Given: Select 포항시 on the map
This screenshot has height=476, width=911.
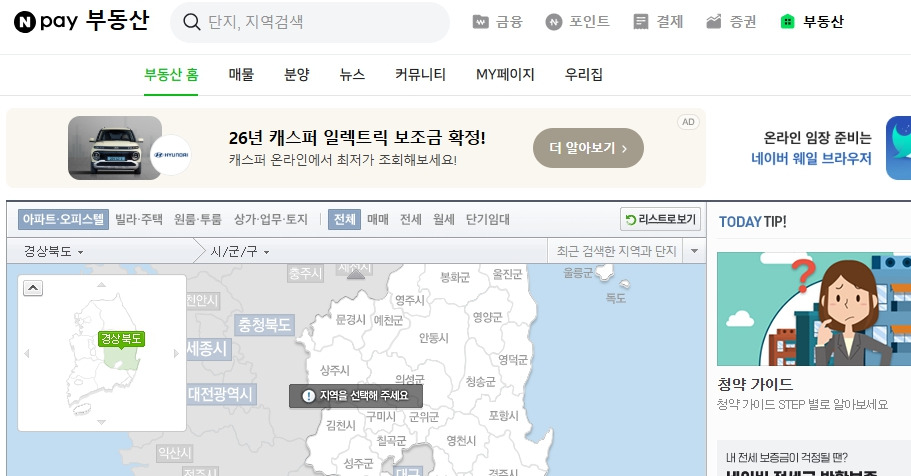Looking at the screenshot, I should [503, 415].
